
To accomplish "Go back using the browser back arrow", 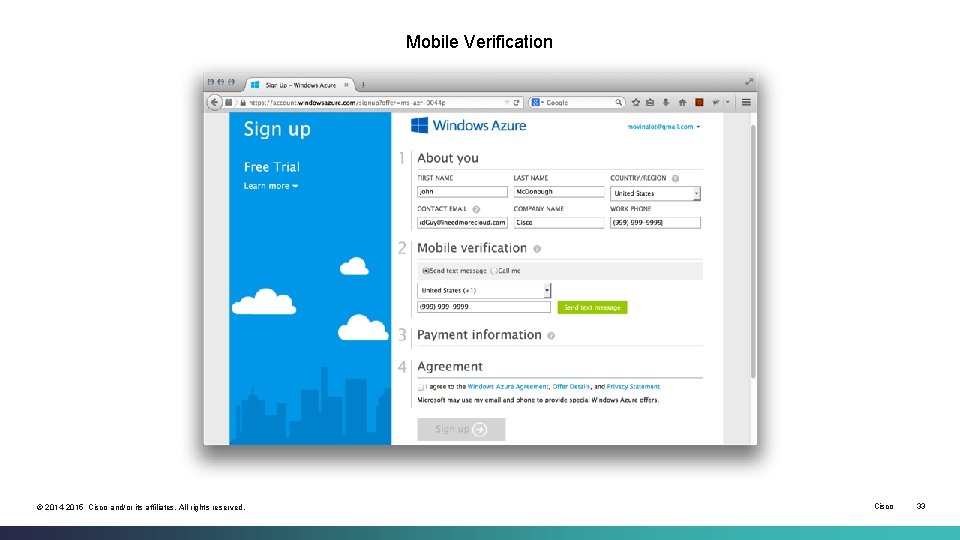I will point(214,102).
